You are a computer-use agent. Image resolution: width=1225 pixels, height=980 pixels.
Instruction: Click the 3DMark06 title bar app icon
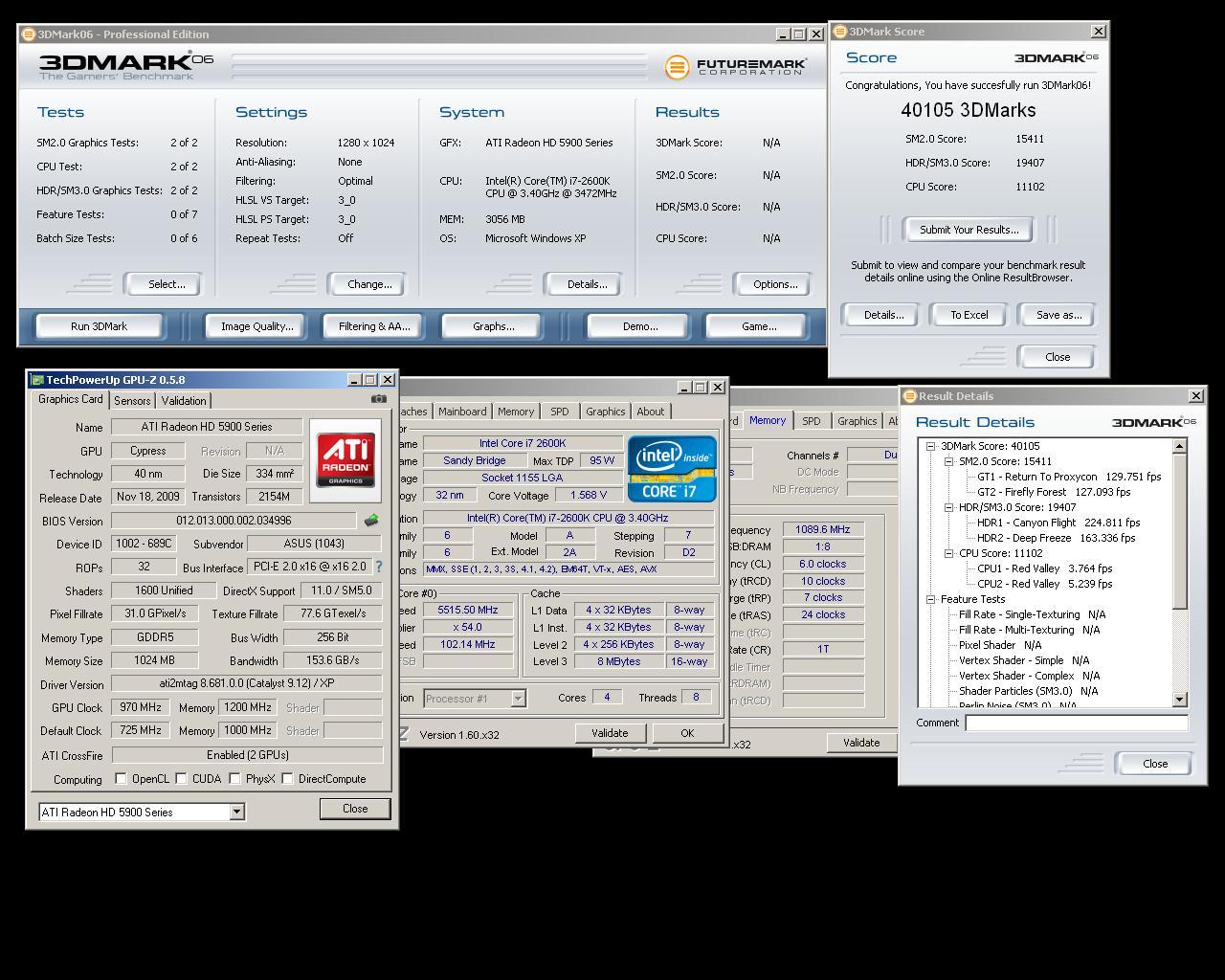[29, 34]
